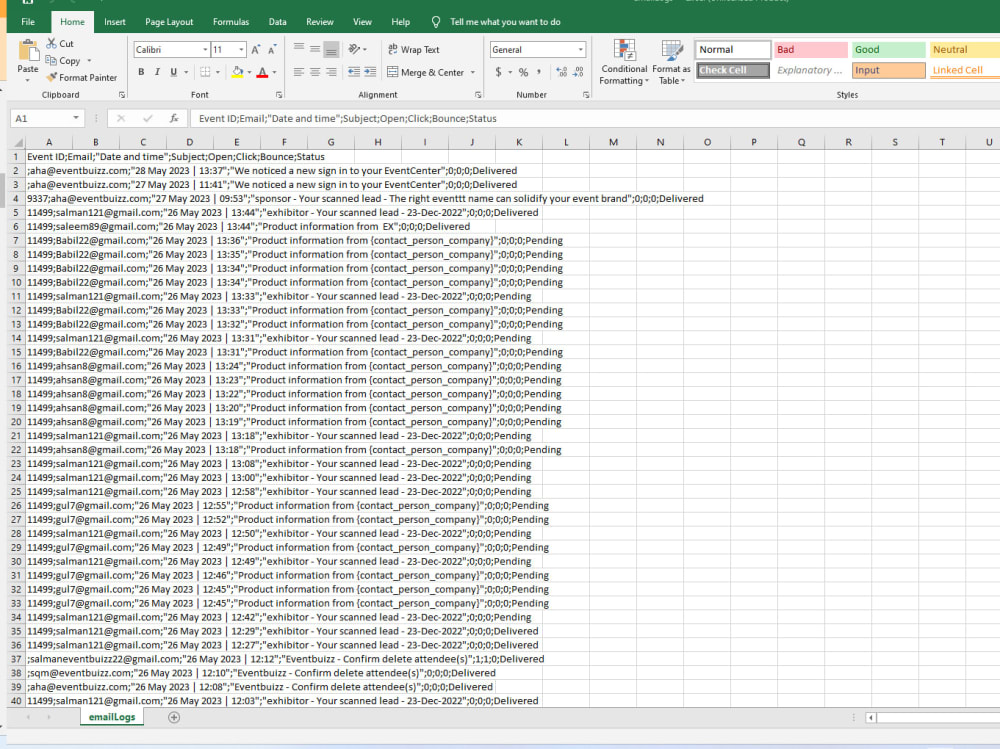Screen dimensions: 1000x749
Task: Click Decrease Indent icon
Action: [354, 72]
